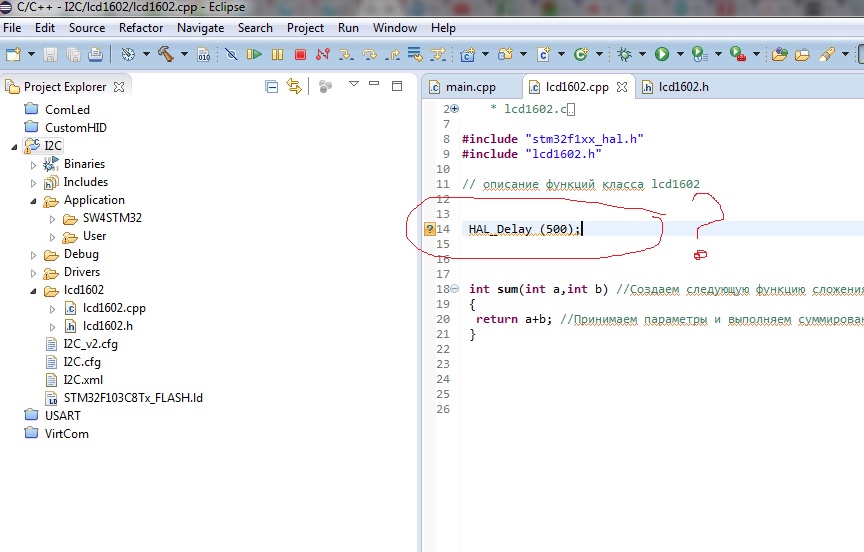Toggle Link with Editor in Project Explorer
Viewport: 864px width, 552px height.
pos(294,87)
